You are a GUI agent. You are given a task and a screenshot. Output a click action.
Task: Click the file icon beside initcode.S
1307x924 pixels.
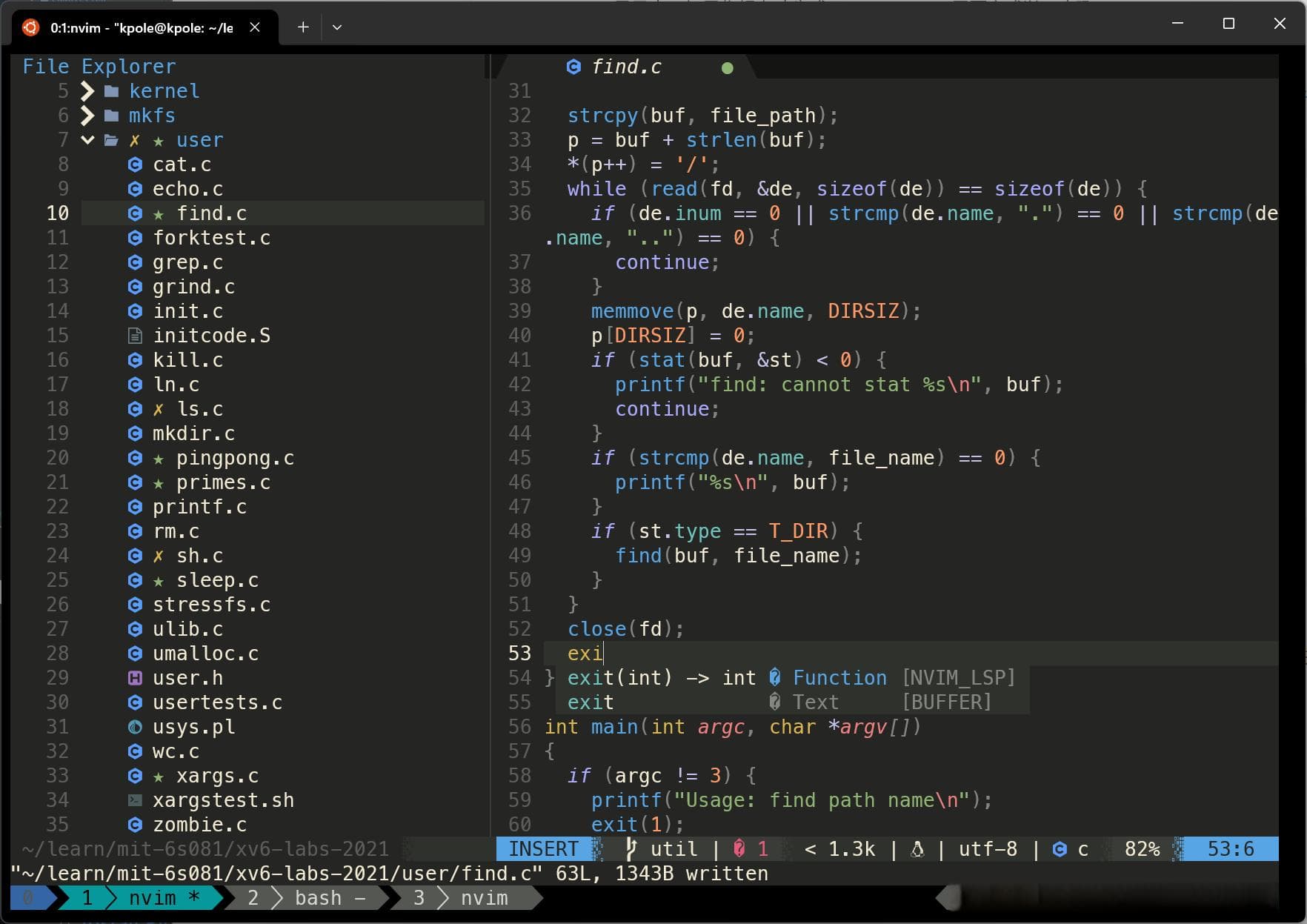pyautogui.click(x=135, y=336)
